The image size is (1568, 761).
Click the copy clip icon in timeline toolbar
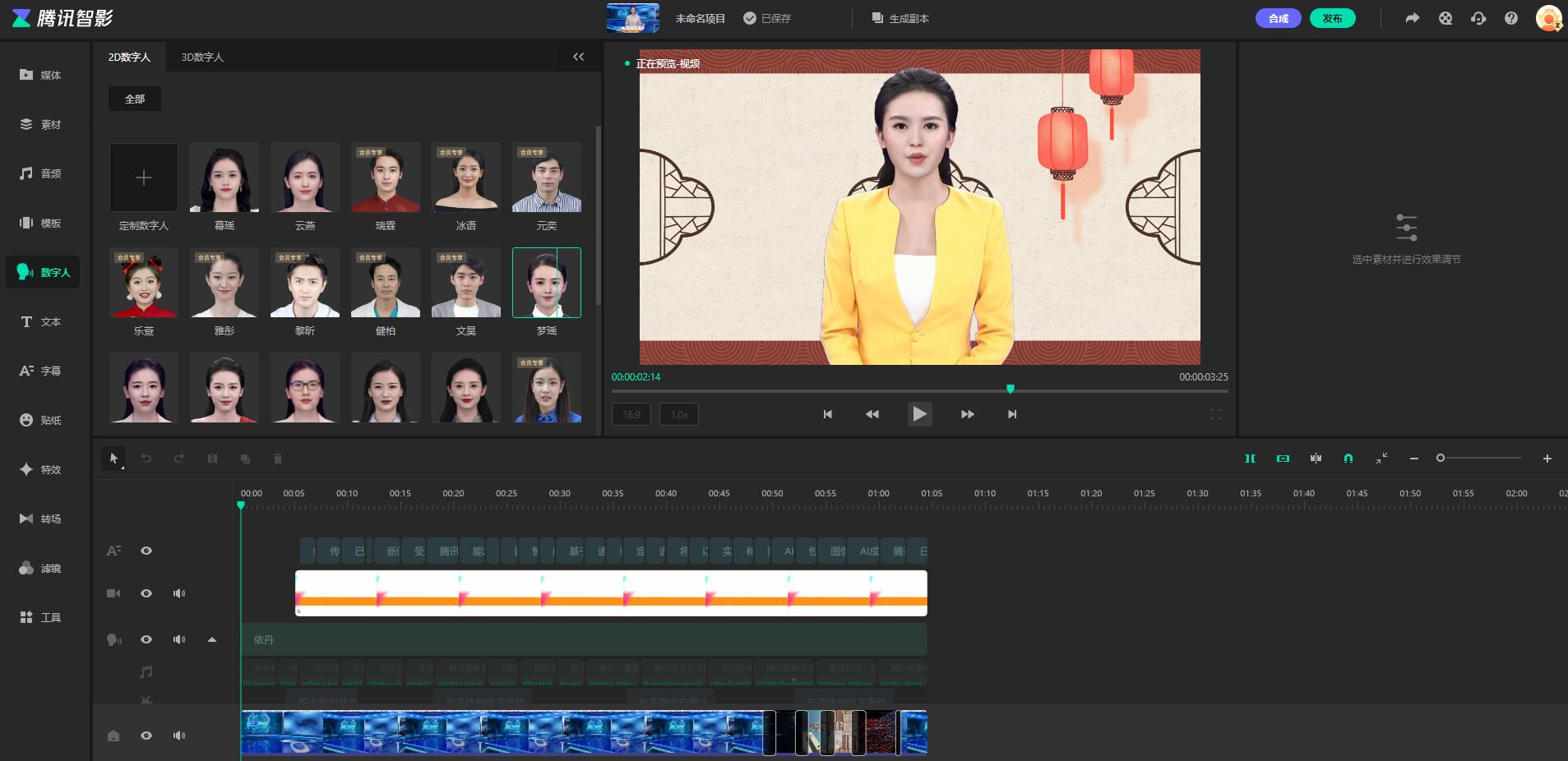(x=245, y=459)
